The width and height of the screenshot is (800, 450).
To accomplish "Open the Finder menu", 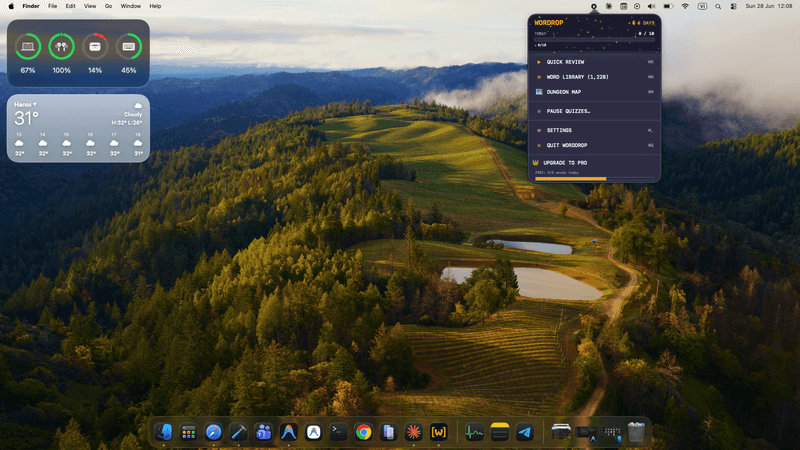I will 31,6.
